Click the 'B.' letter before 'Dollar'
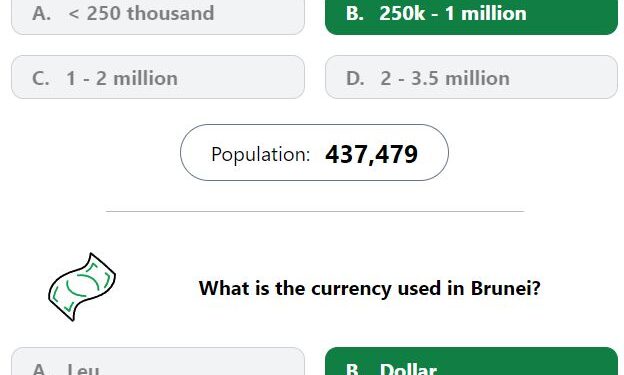The width and height of the screenshot is (624, 375). (355, 369)
